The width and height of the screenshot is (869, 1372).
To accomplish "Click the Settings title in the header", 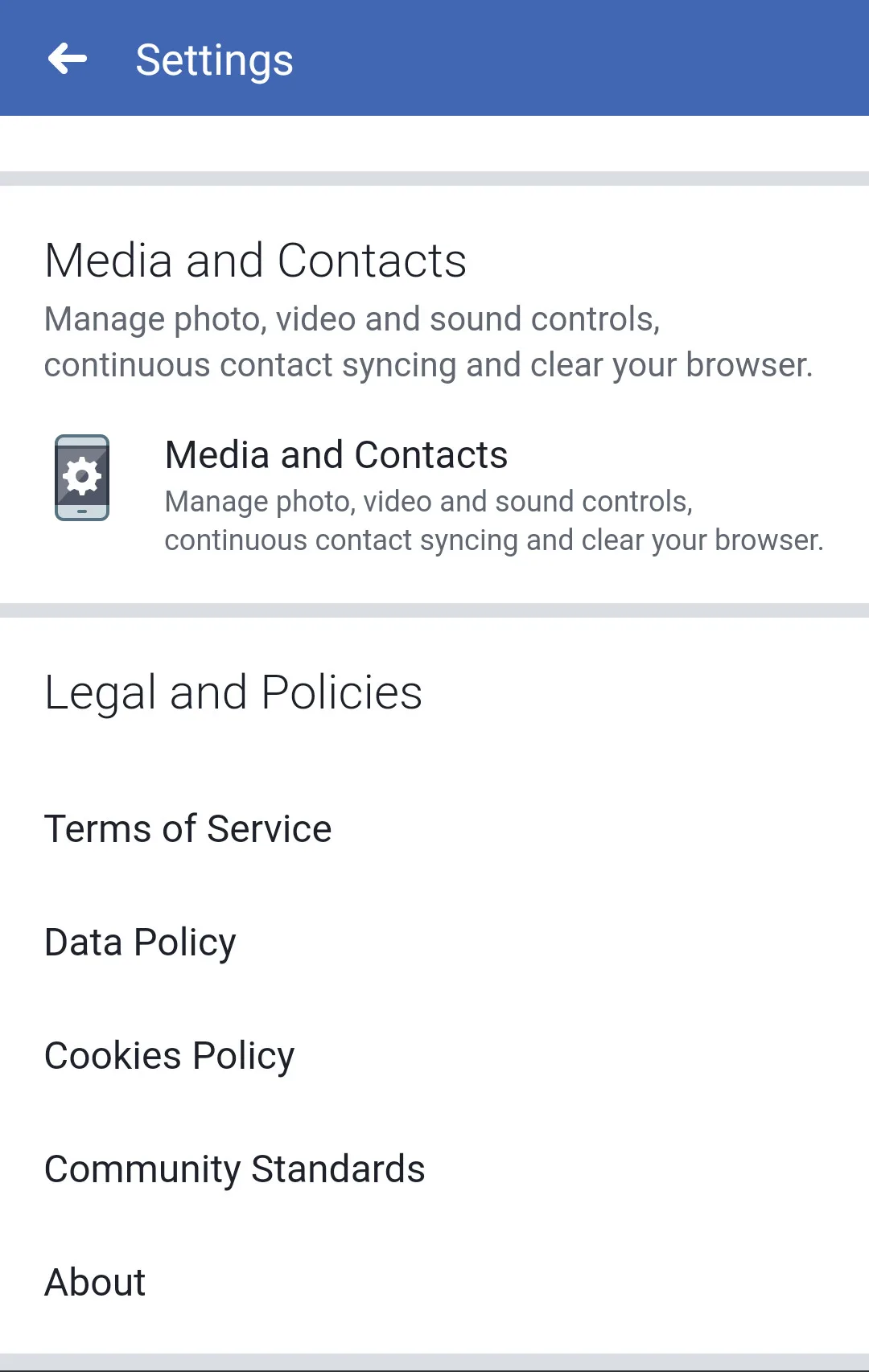I will pos(214,60).
